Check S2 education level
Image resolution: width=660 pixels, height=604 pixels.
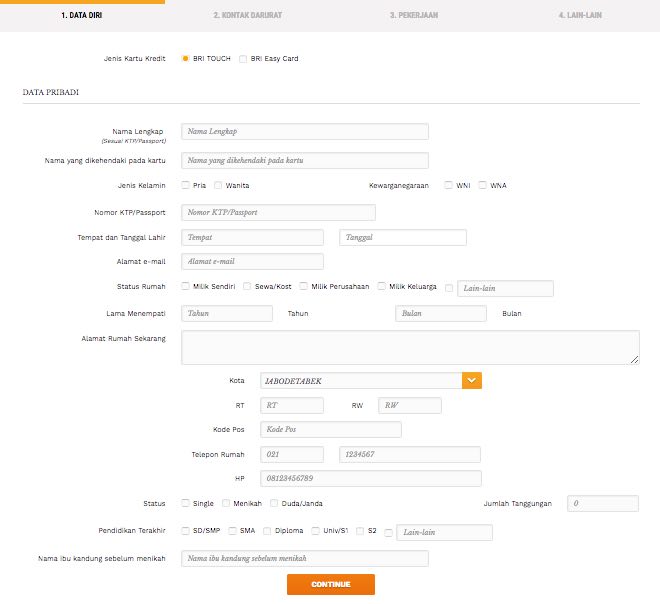[x=360, y=531]
